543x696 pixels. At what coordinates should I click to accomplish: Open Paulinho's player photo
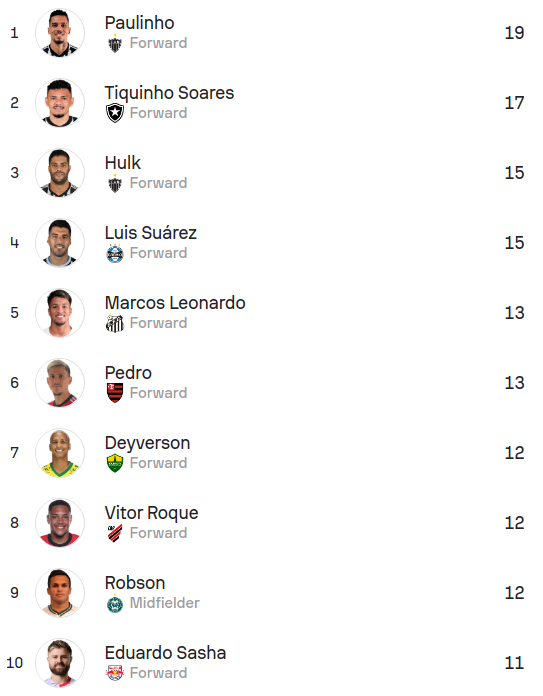pyautogui.click(x=60, y=33)
